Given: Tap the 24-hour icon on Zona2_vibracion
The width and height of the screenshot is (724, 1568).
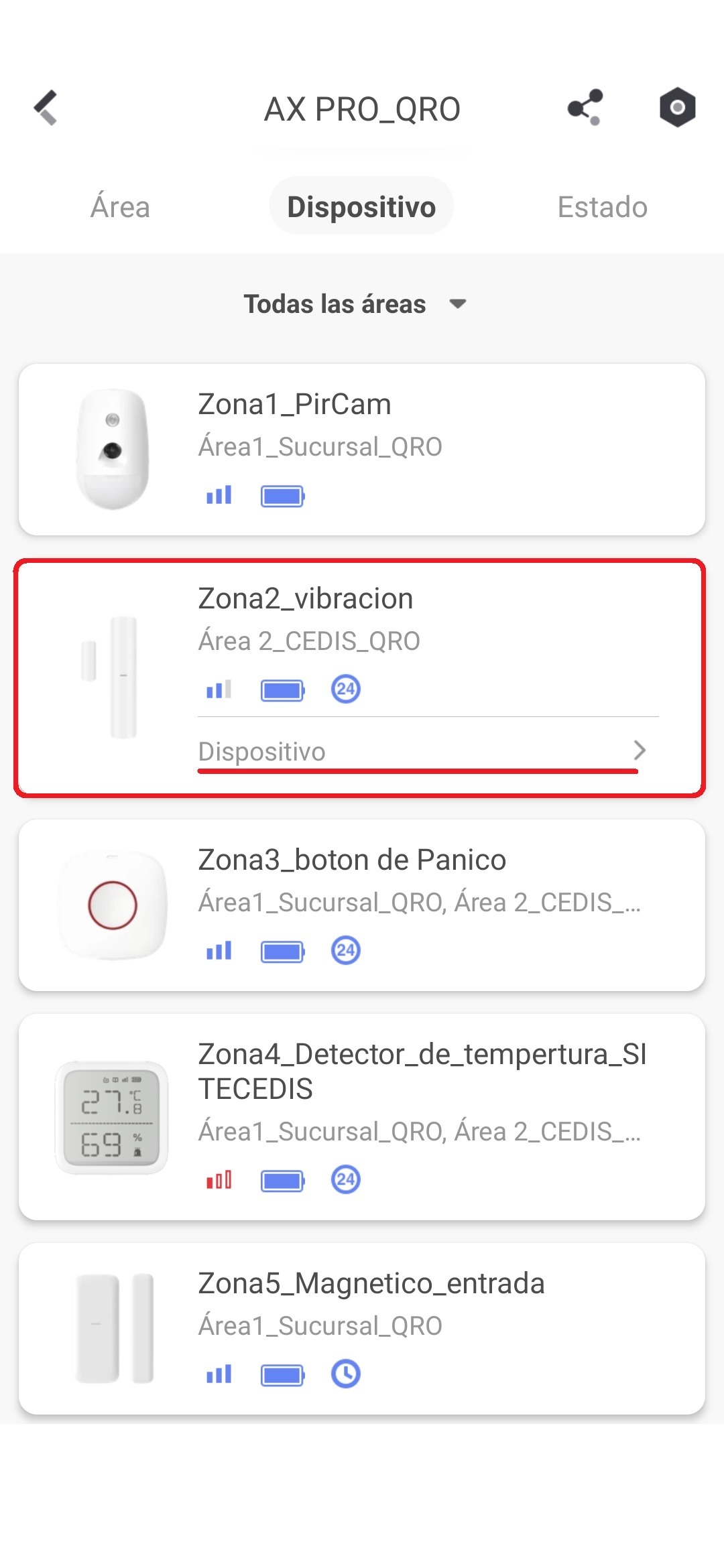Looking at the screenshot, I should (x=346, y=689).
